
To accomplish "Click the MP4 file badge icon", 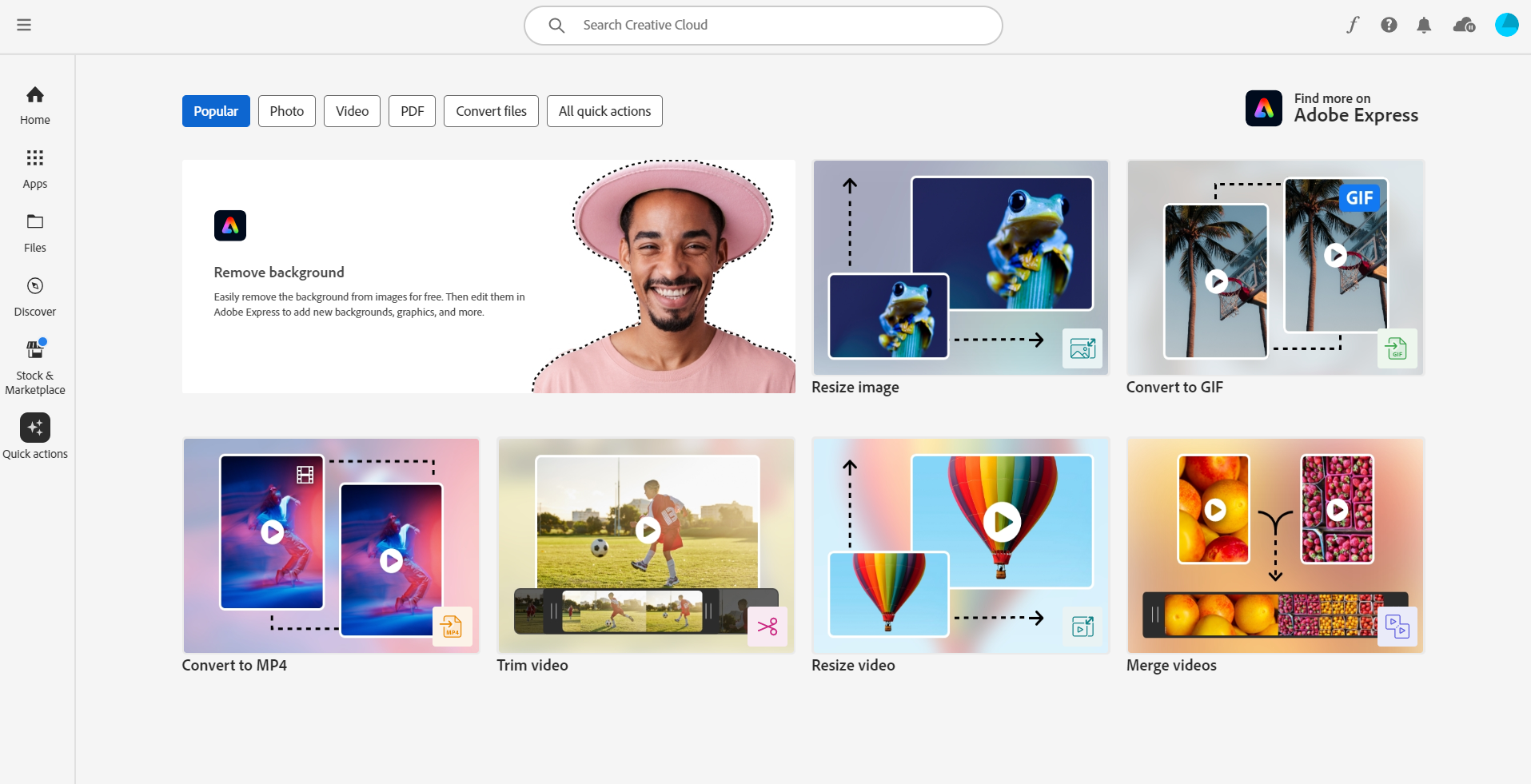I will pos(453,627).
